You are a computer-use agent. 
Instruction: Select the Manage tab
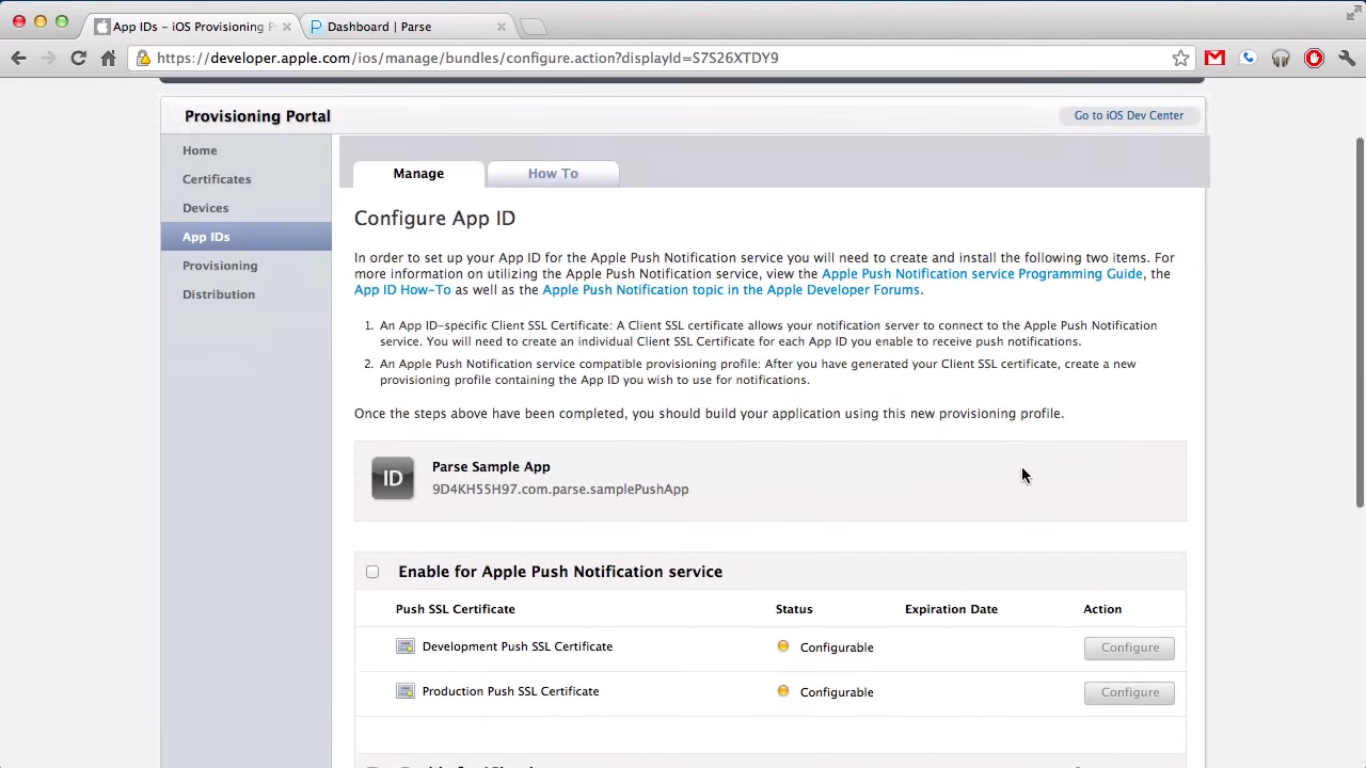pyautogui.click(x=418, y=174)
